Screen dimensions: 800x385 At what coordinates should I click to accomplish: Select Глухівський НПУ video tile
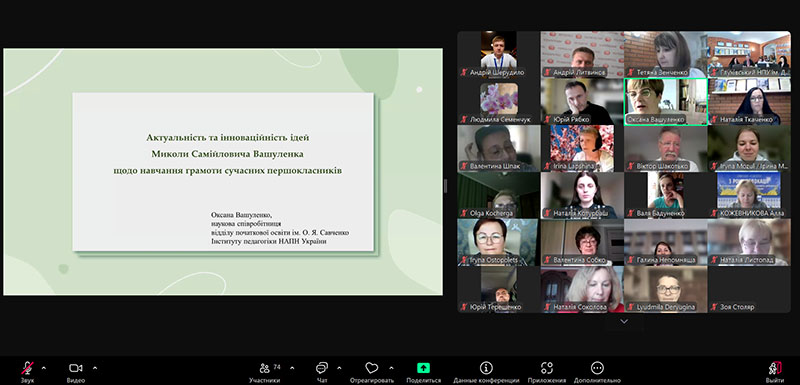[749, 54]
